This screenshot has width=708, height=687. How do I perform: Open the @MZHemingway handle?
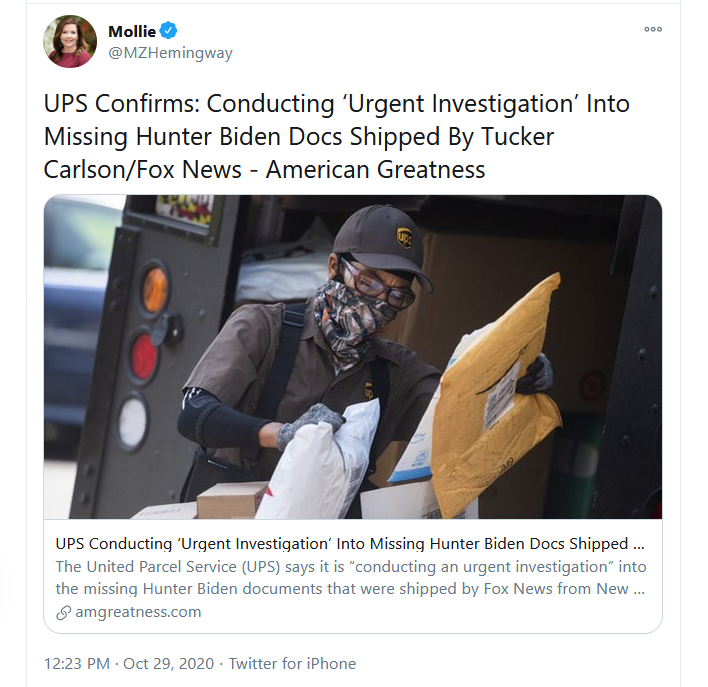click(170, 53)
